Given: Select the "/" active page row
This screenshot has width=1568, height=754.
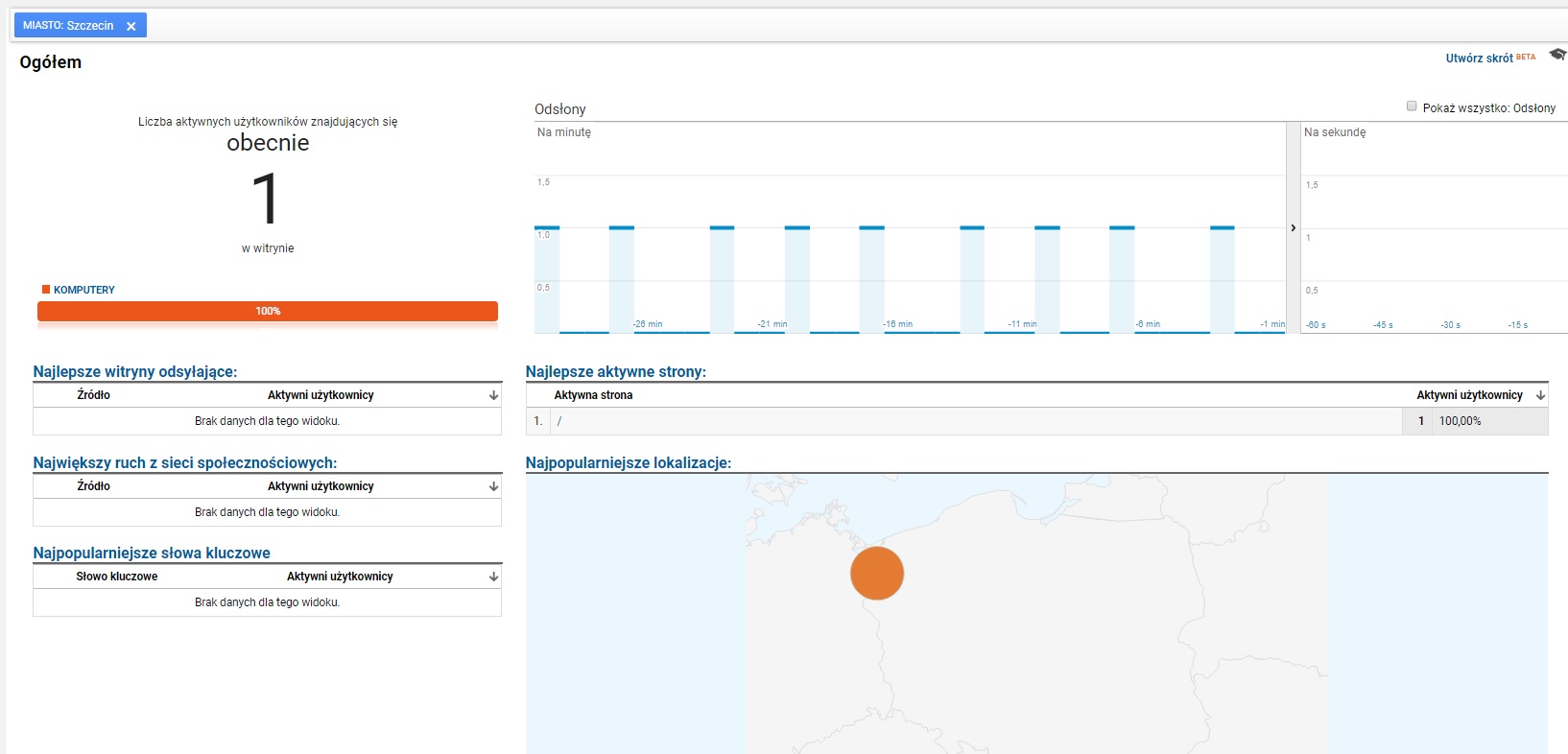Looking at the screenshot, I should coord(1036,421).
